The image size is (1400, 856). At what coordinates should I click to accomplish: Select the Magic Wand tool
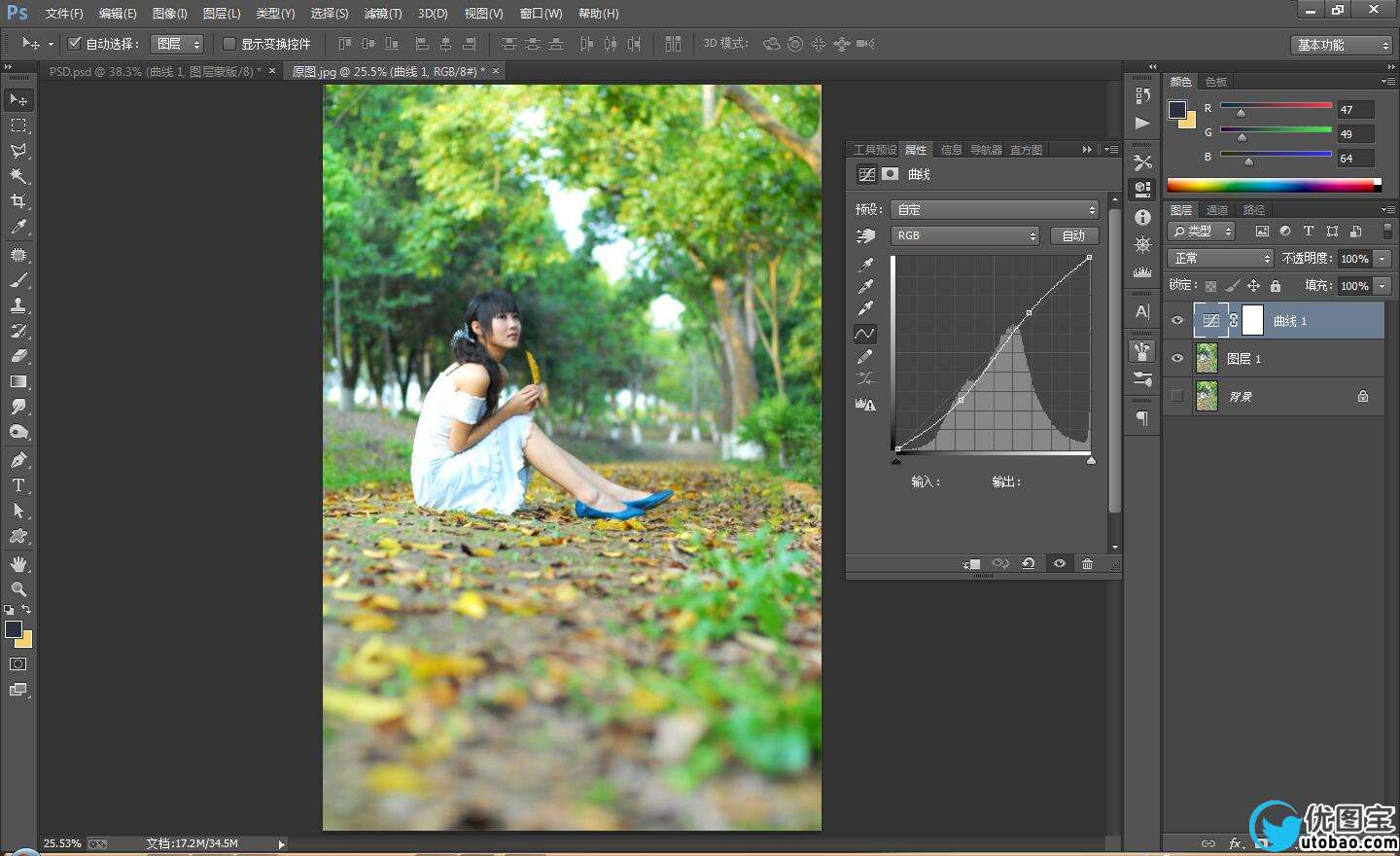tap(18, 176)
